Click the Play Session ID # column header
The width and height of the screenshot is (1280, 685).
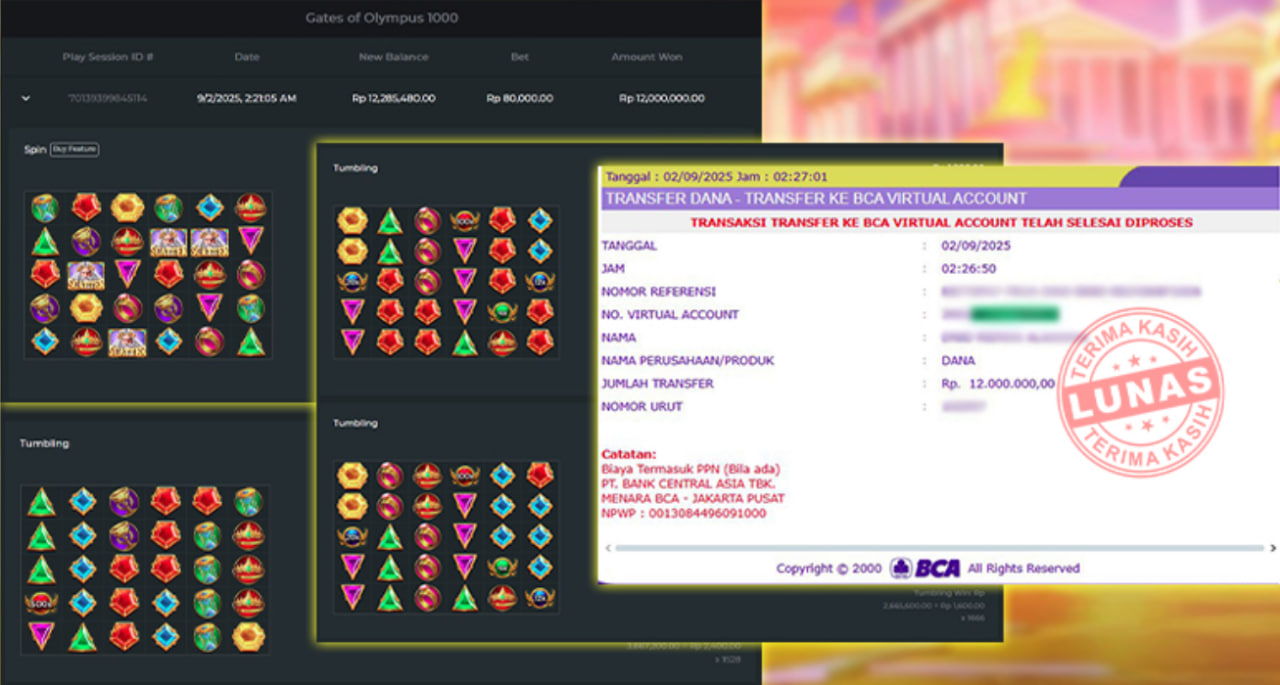click(108, 57)
